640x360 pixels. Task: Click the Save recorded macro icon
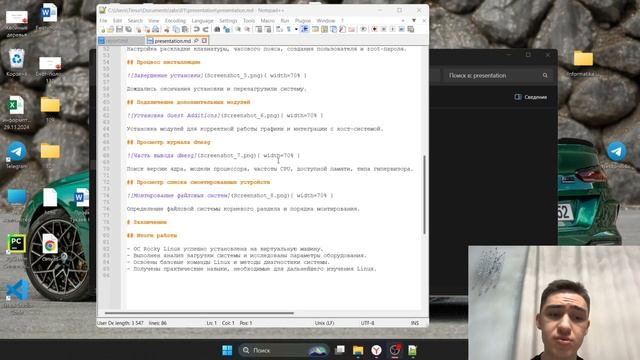pyautogui.click(x=411, y=29)
